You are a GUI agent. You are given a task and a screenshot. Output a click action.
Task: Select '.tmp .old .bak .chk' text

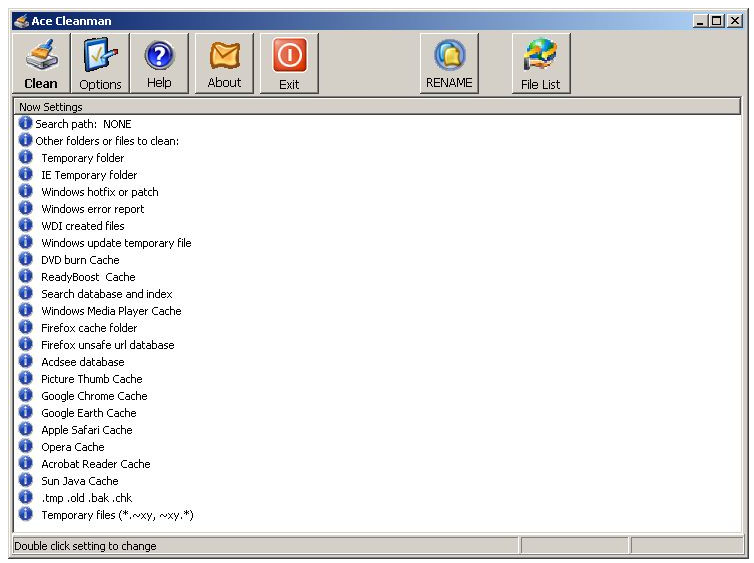point(87,498)
